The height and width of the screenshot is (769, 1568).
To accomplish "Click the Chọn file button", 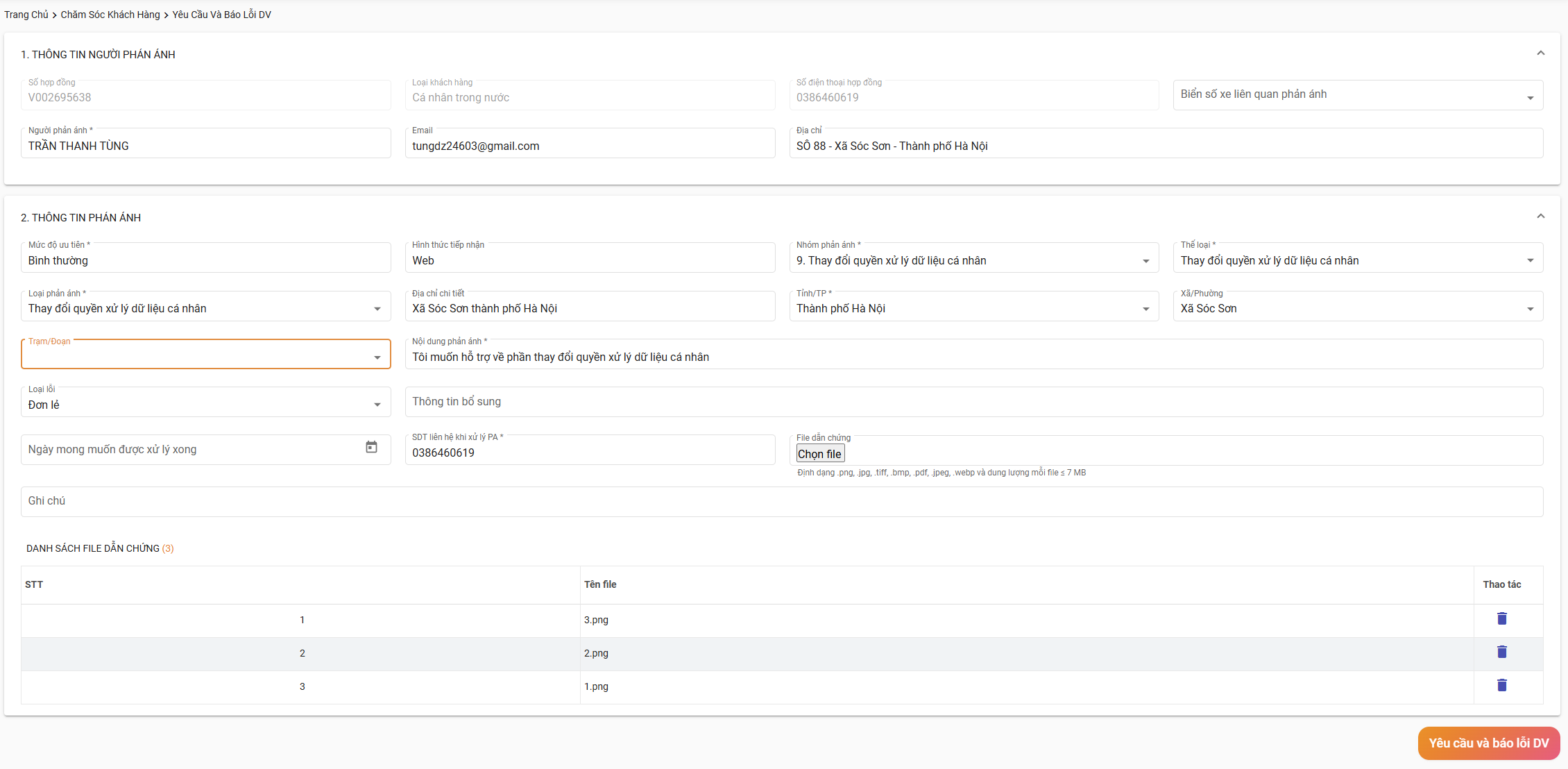I will [x=819, y=454].
